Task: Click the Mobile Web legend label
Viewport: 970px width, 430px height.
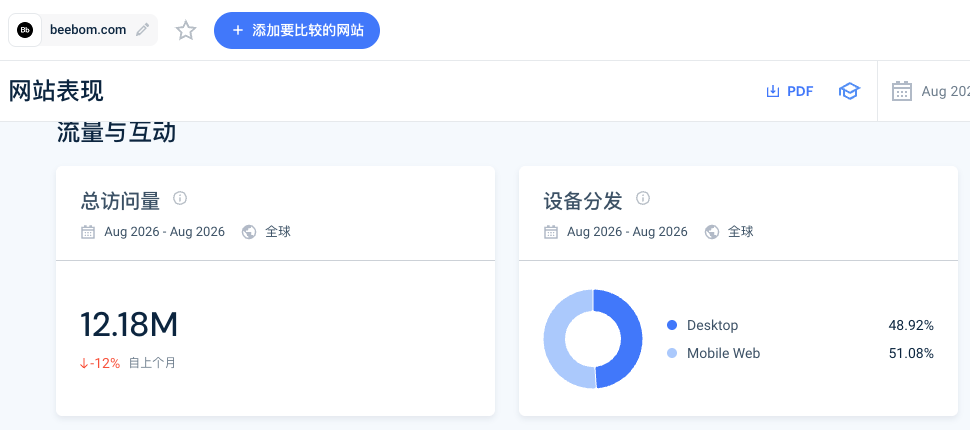Action: point(723,354)
